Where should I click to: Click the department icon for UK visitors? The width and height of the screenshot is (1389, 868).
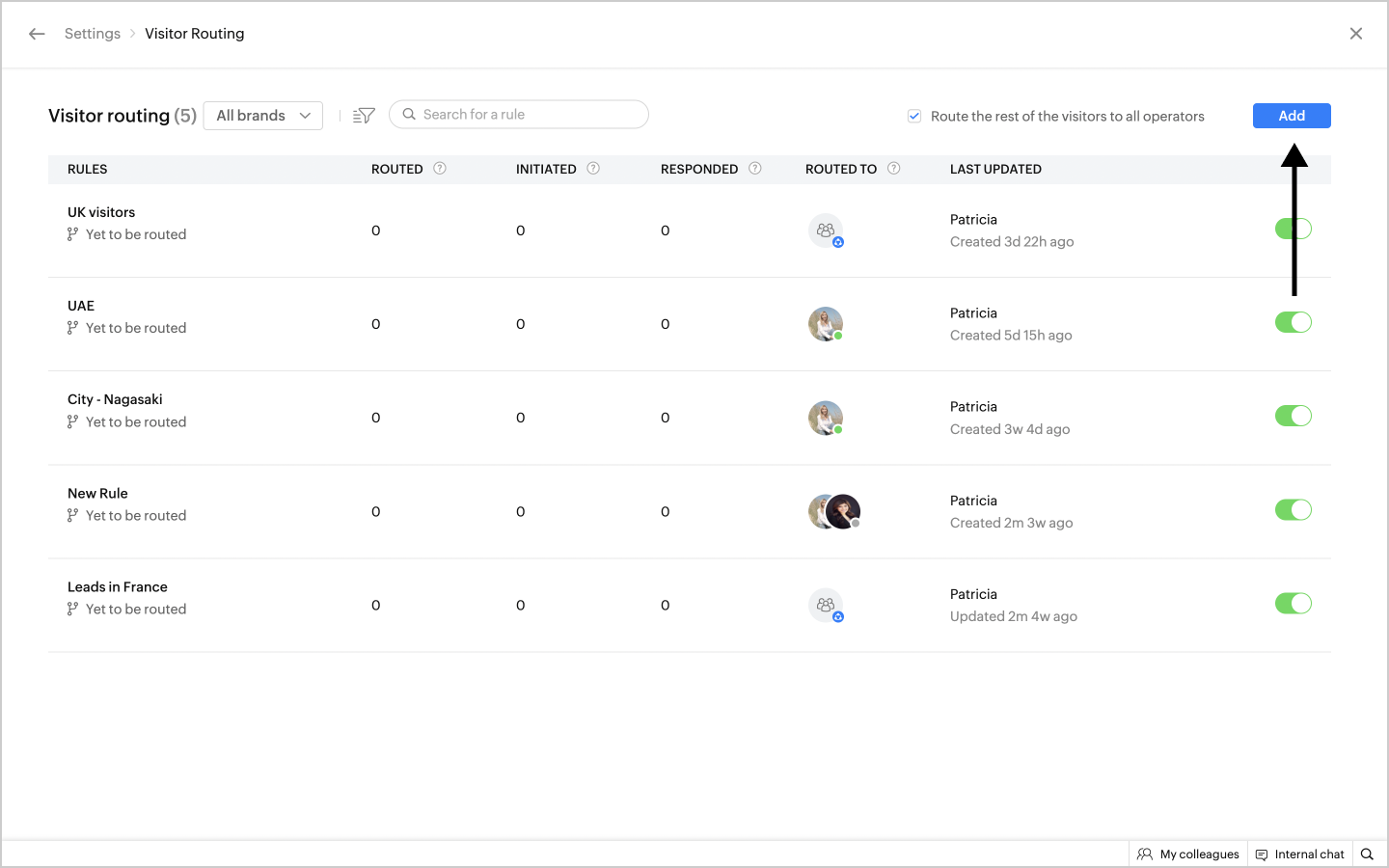[826, 231]
